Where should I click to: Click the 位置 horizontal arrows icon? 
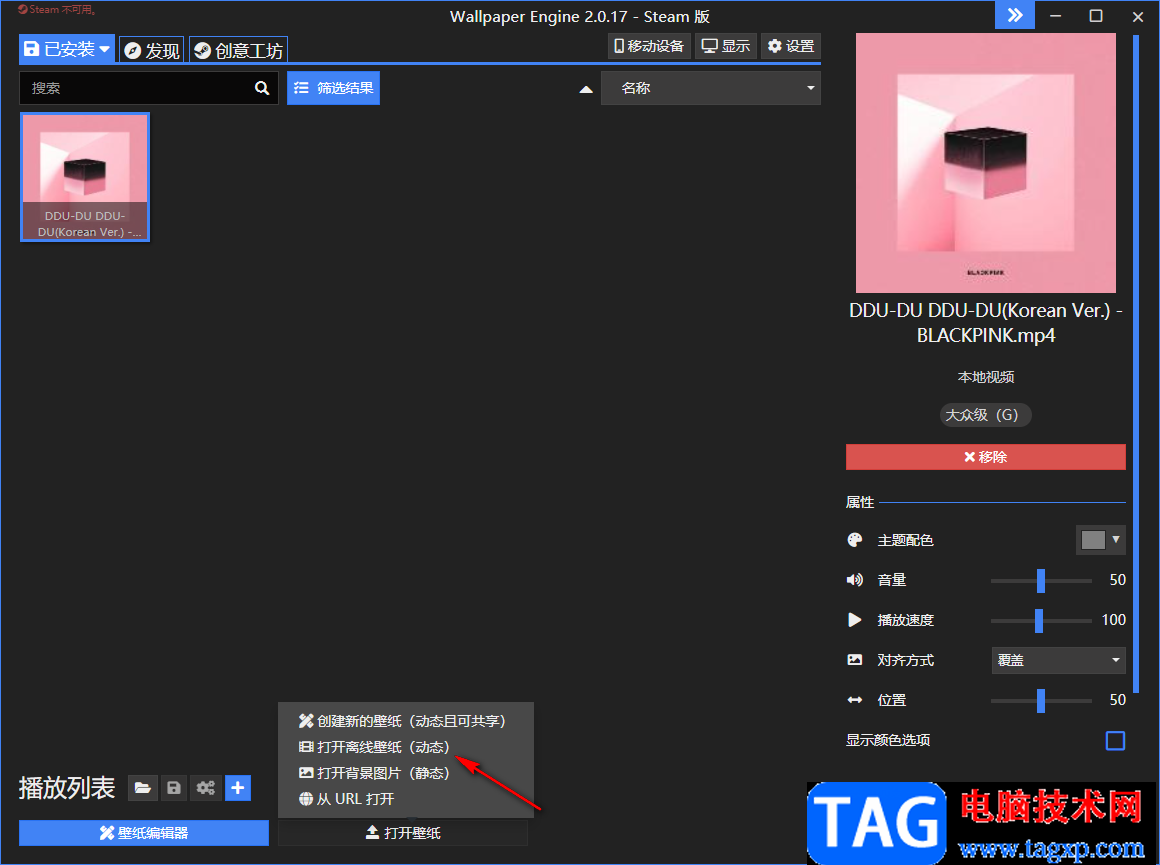click(x=854, y=700)
